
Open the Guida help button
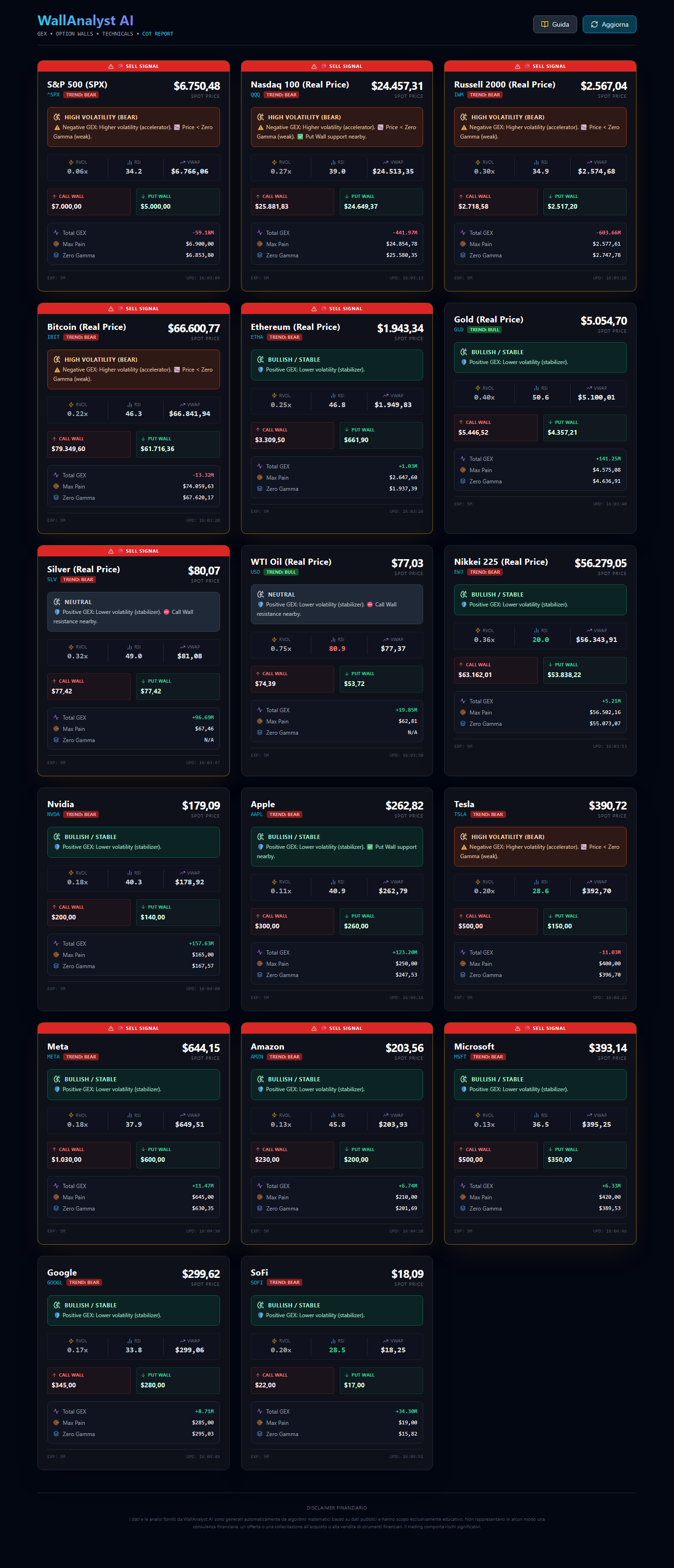click(x=555, y=24)
